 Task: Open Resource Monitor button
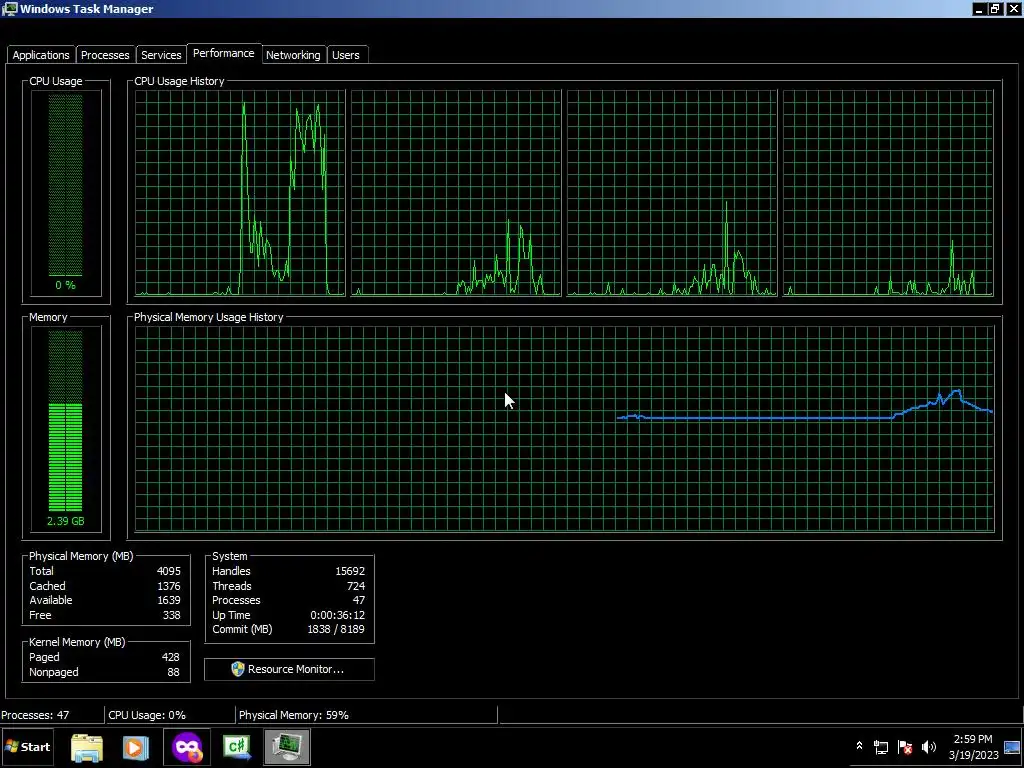point(289,669)
